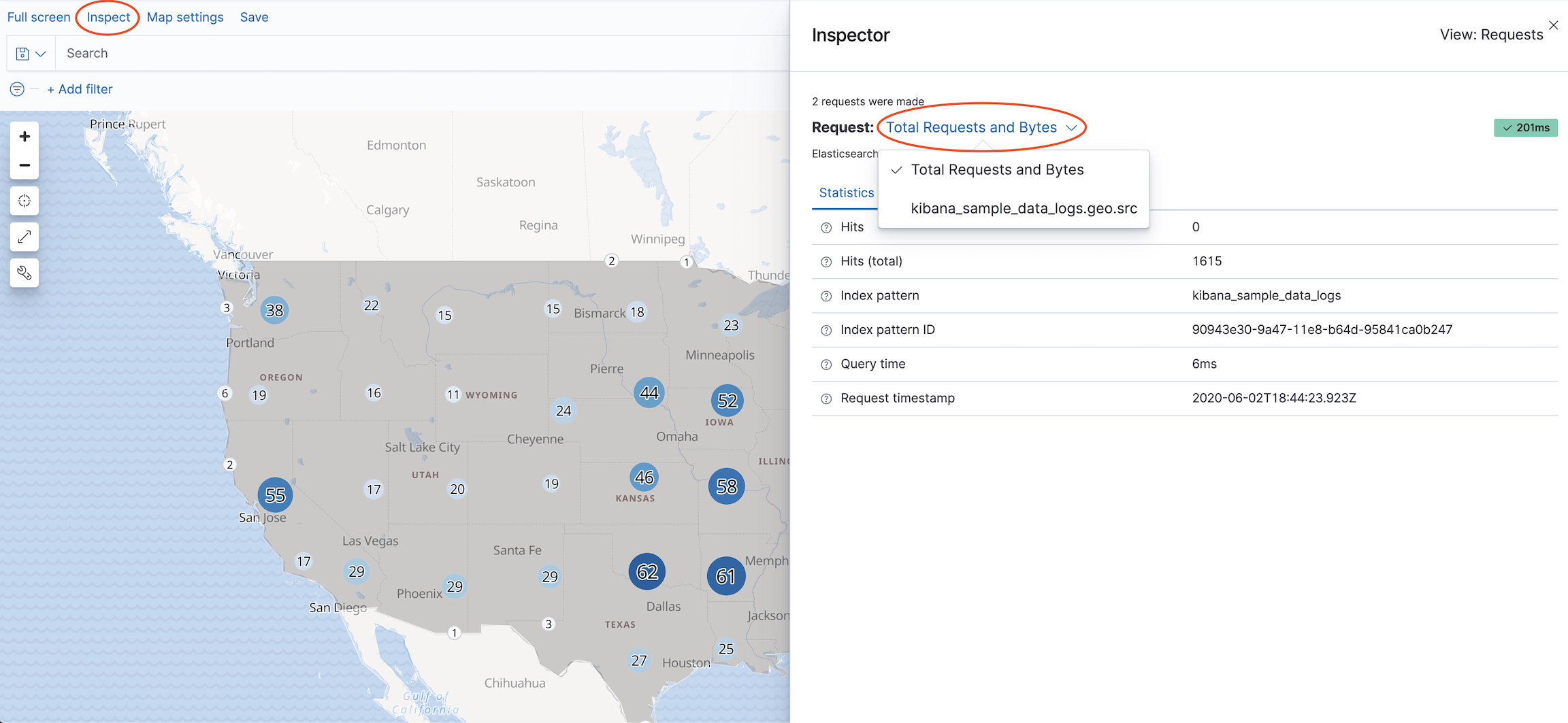The width and height of the screenshot is (1568, 723).
Task: Select kibana_sample_data_logs.geo.src request option
Action: [1024, 209]
